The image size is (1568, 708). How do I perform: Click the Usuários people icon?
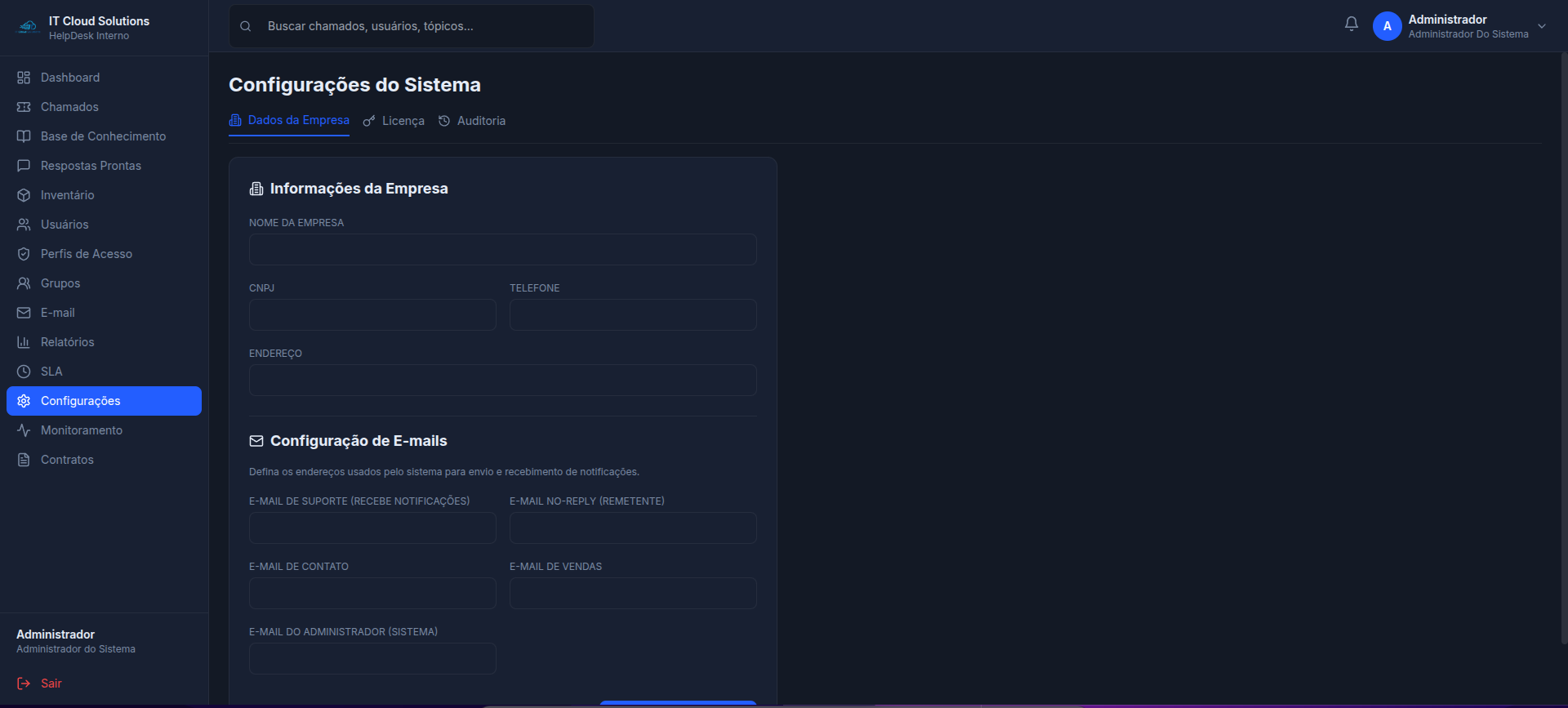(24, 225)
